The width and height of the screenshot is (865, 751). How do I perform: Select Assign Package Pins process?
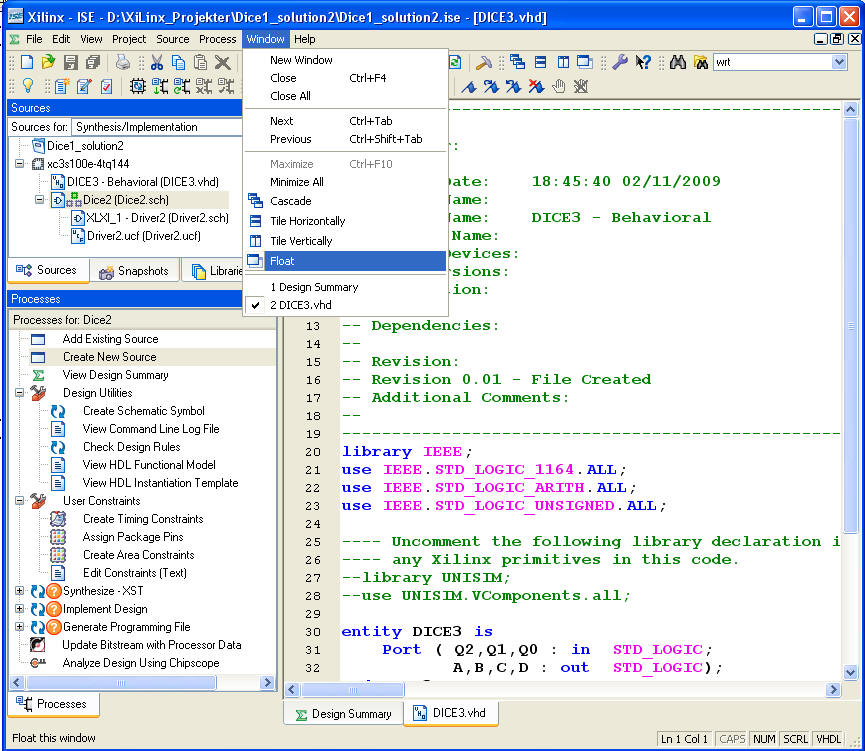click(133, 537)
